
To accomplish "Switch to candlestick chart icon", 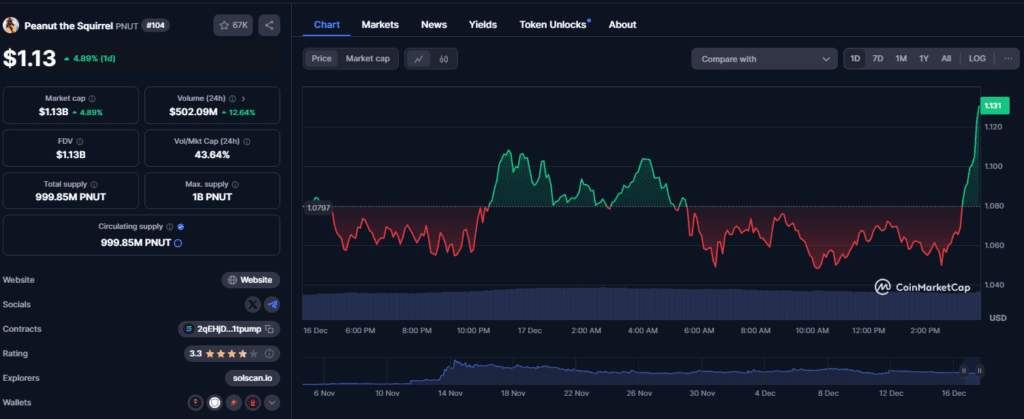I will click(444, 59).
